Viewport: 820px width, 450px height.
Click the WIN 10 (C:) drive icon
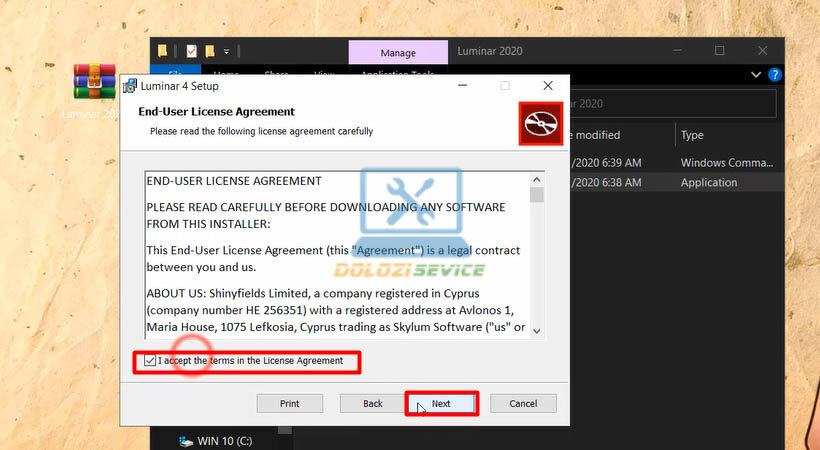point(184,440)
